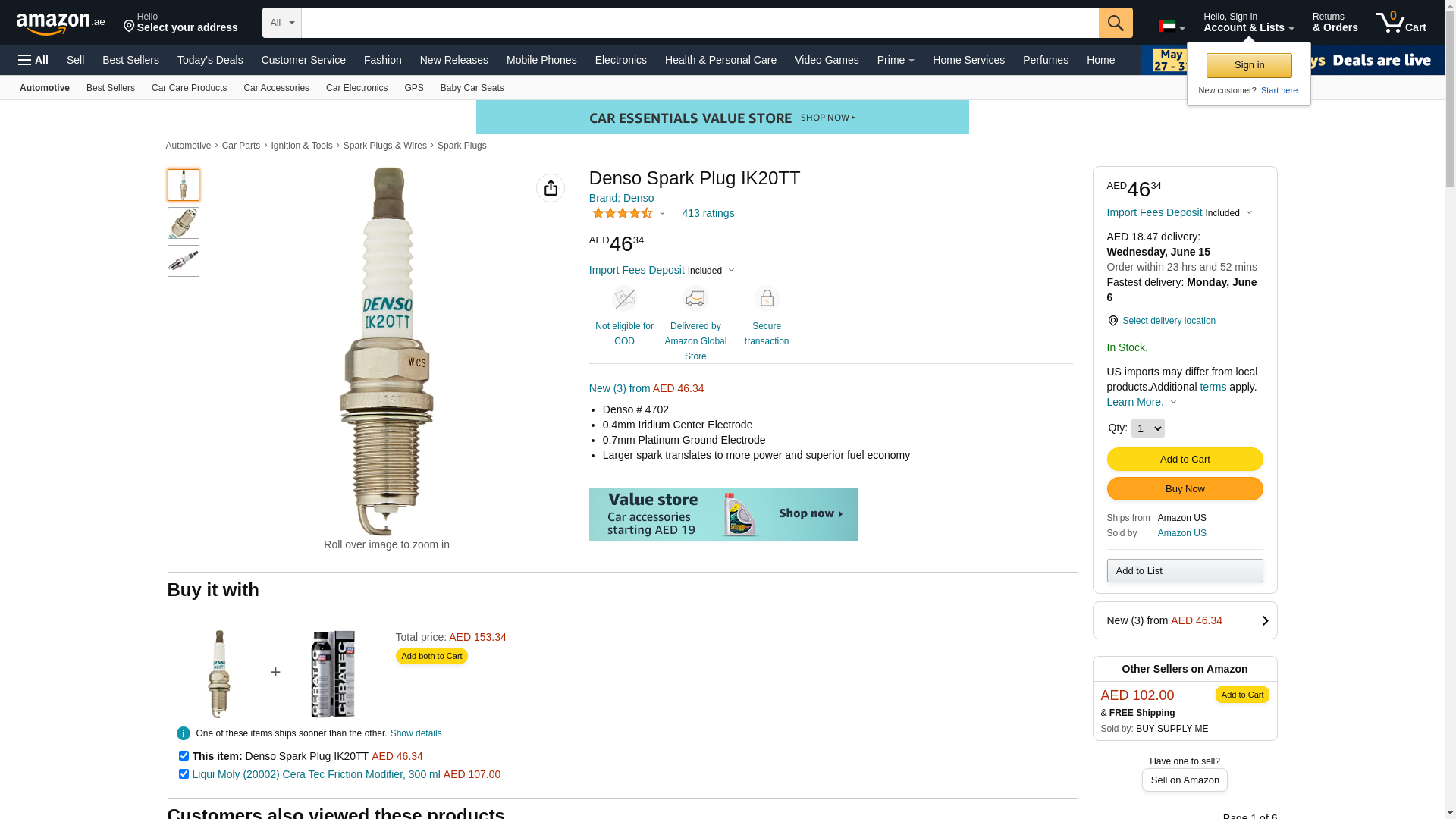Select the second spark plug thumbnail
The image size is (1456, 819).
pos(184,223)
